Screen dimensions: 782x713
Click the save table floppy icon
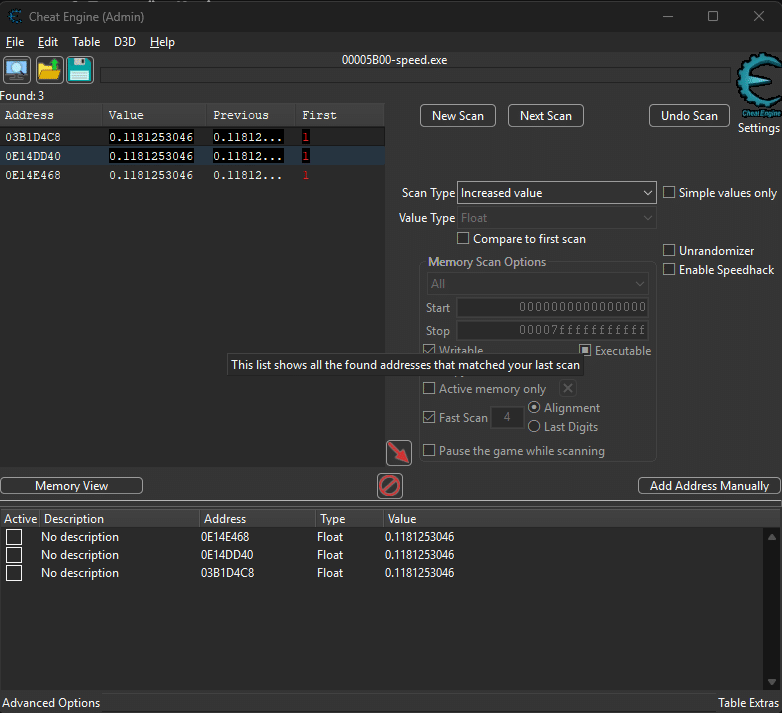point(80,70)
